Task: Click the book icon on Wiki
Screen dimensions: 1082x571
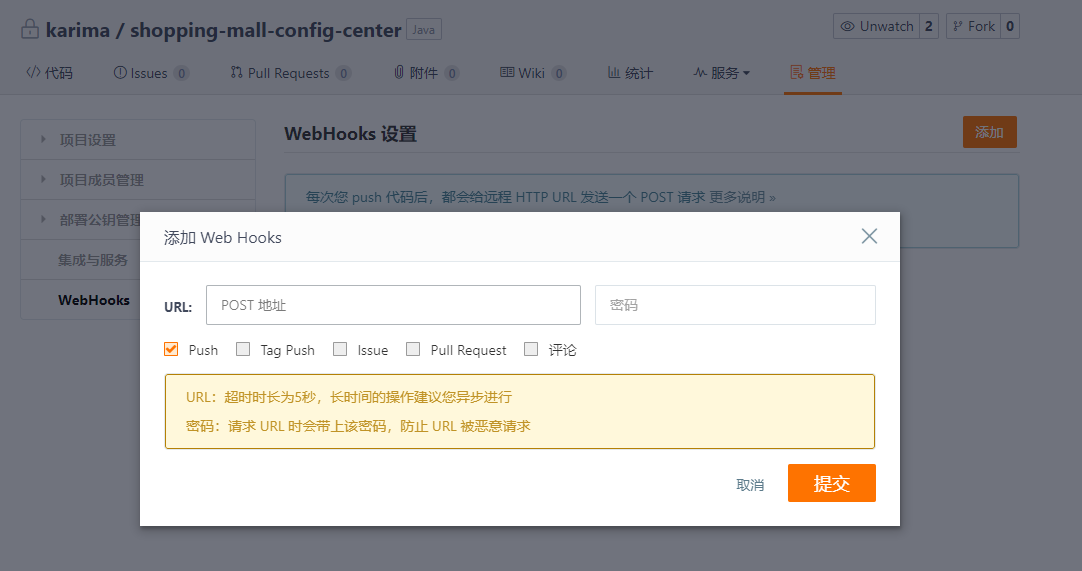Action: pyautogui.click(x=507, y=72)
